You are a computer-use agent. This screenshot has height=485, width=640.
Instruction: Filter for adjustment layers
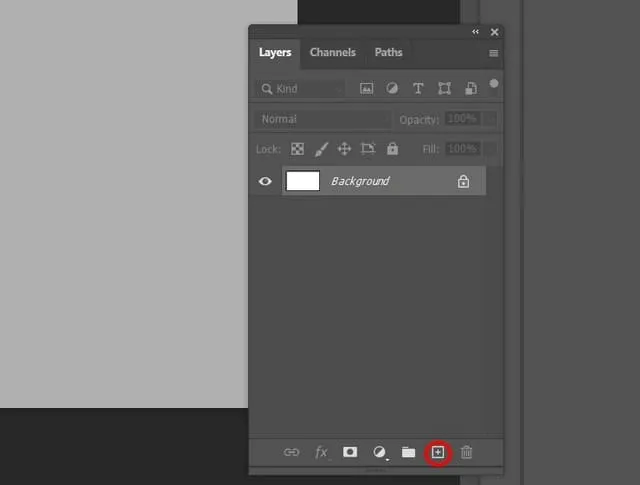point(392,88)
